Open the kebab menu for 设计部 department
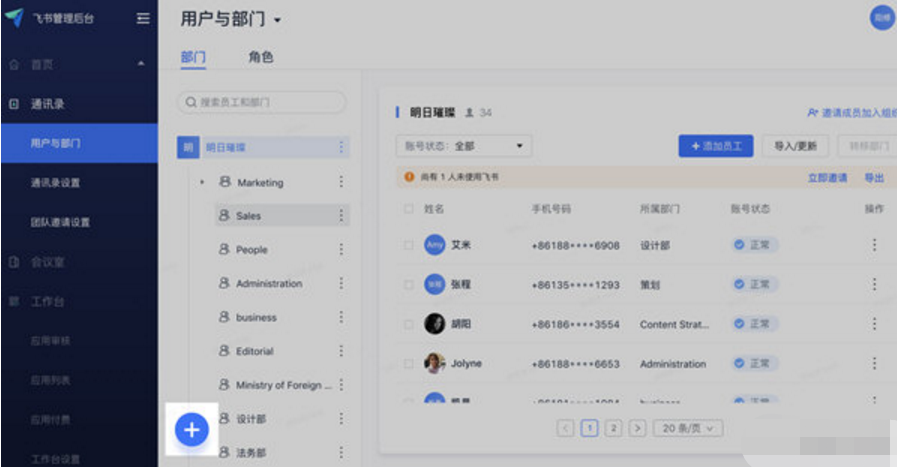This screenshot has height=467, width=897. click(x=341, y=418)
